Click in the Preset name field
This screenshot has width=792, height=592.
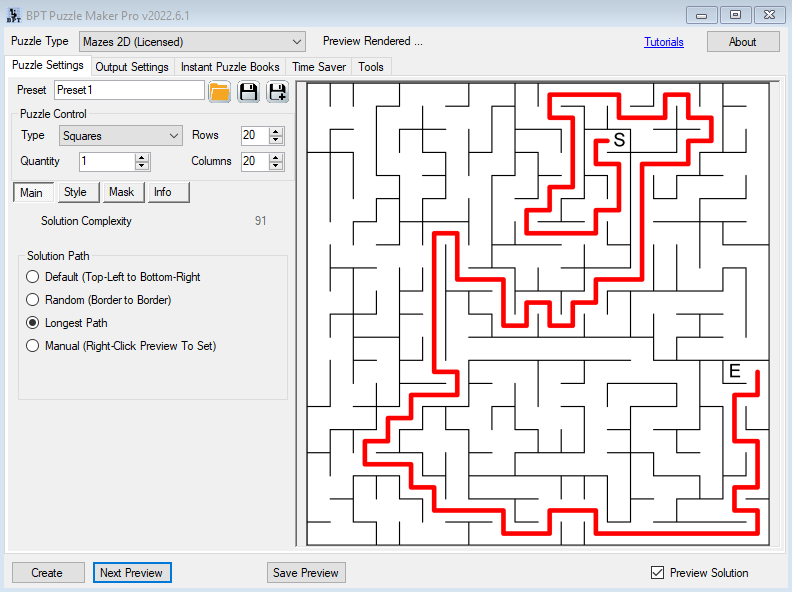tap(129, 90)
